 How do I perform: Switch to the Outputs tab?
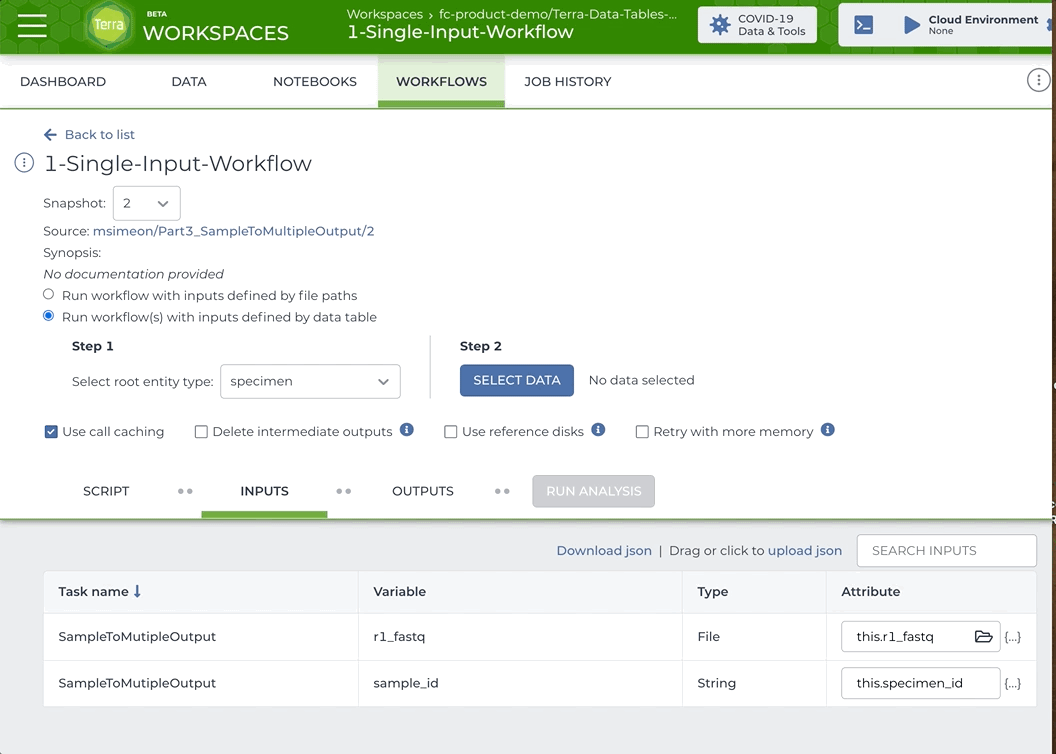tap(423, 491)
